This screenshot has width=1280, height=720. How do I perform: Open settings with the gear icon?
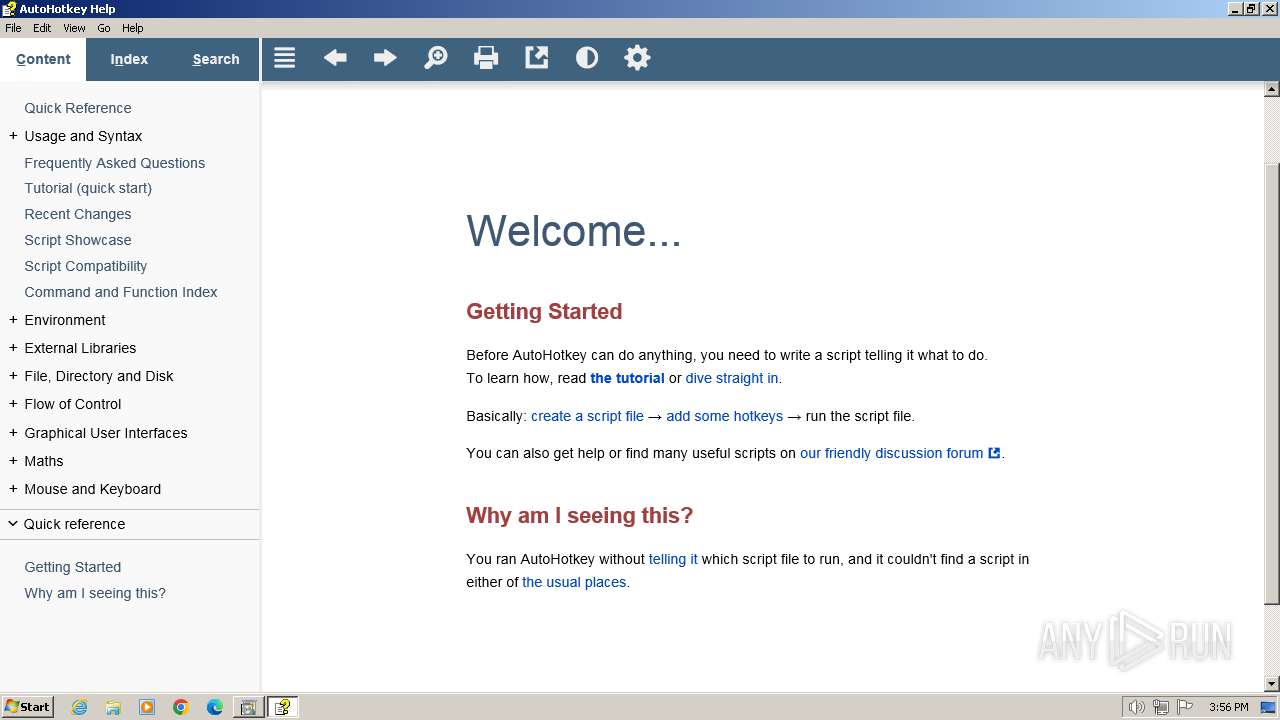coord(637,58)
